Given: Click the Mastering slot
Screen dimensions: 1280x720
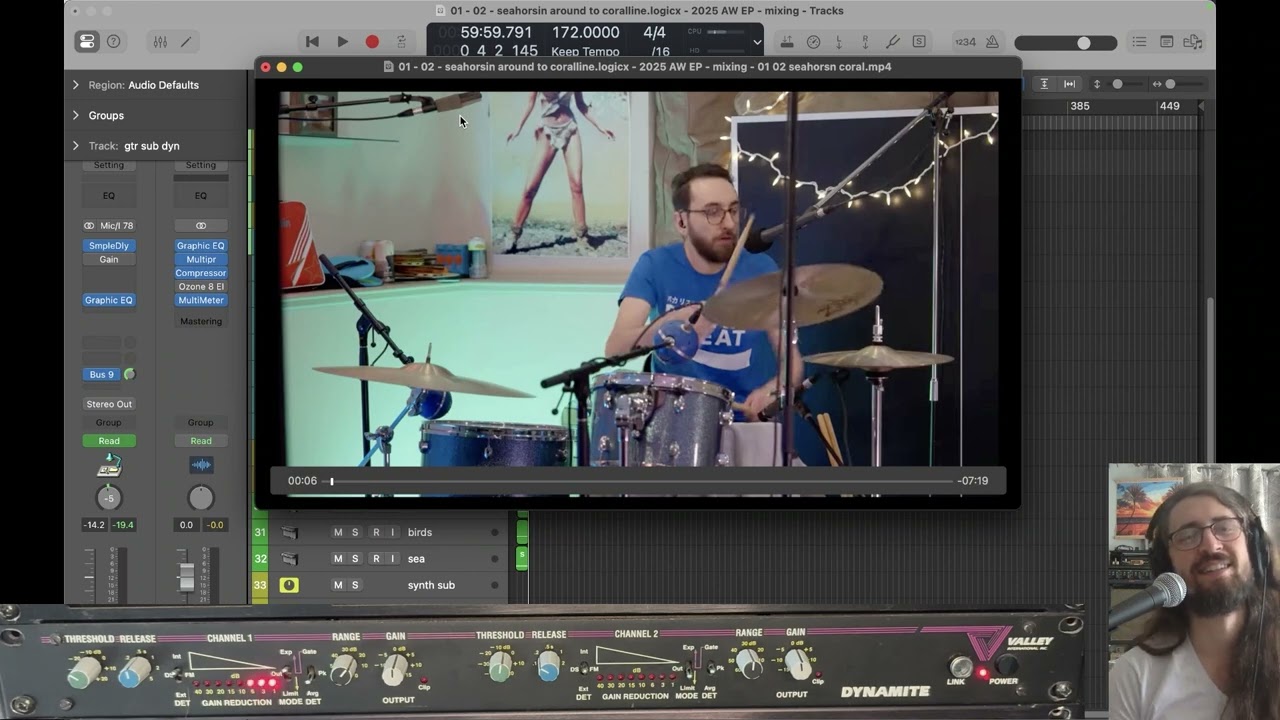Looking at the screenshot, I should pos(201,321).
